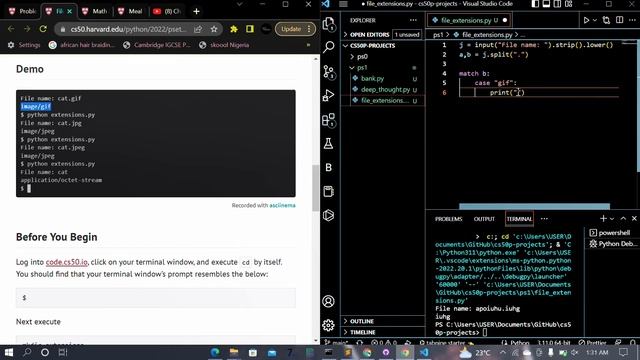Show more panel tabs ellipsis
The height and width of the screenshot is (360, 640).
click(x=544, y=219)
